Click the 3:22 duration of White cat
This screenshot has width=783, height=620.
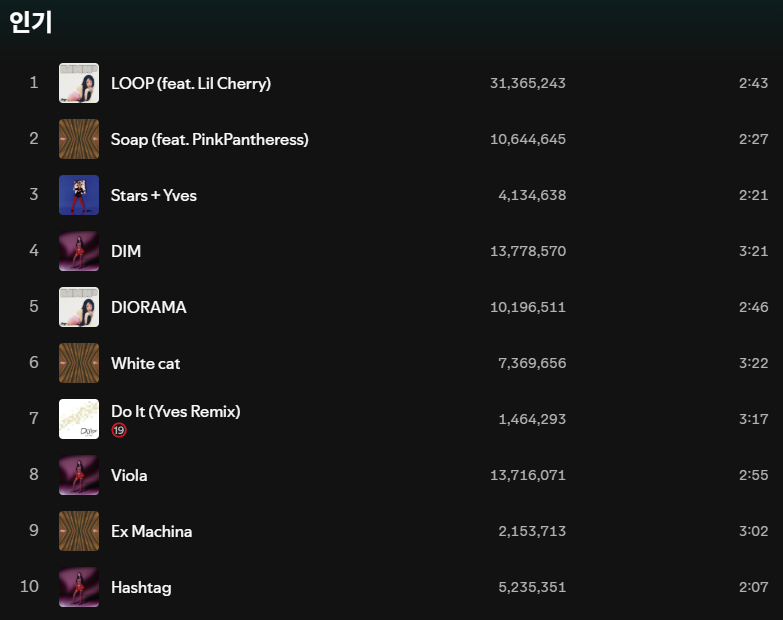[753, 363]
